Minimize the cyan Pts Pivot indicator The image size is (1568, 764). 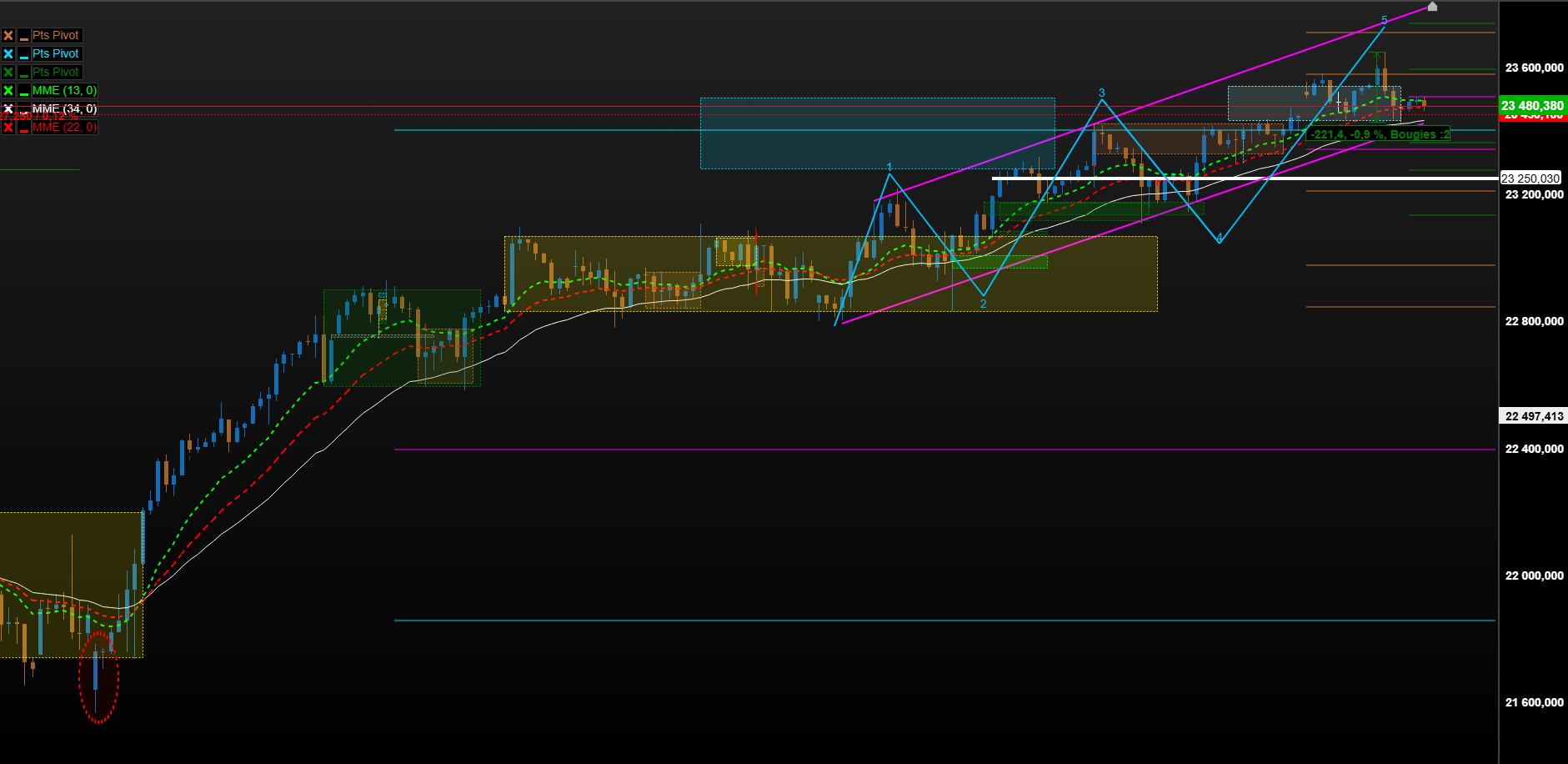(24, 53)
